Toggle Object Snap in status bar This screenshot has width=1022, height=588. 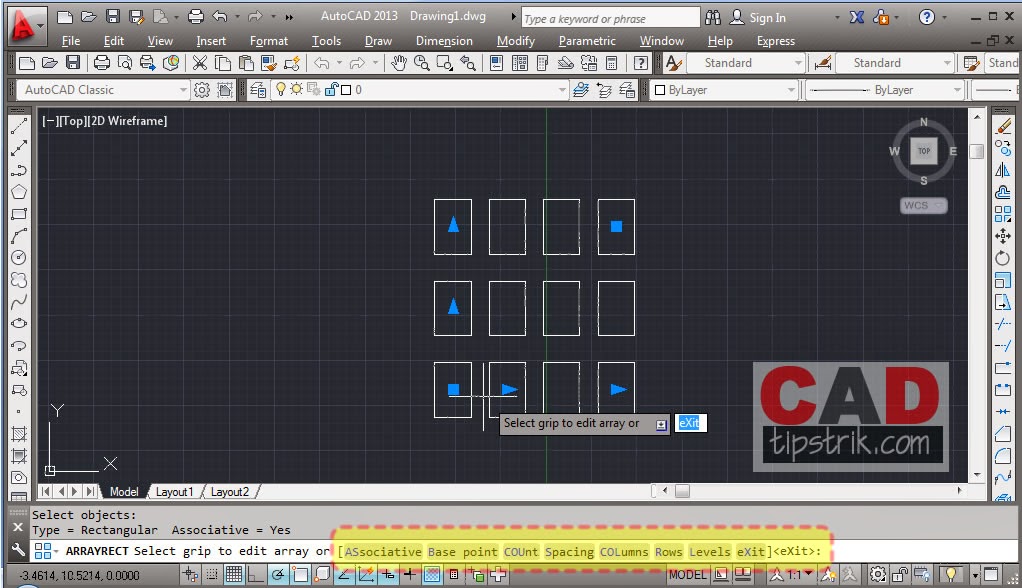point(300,574)
